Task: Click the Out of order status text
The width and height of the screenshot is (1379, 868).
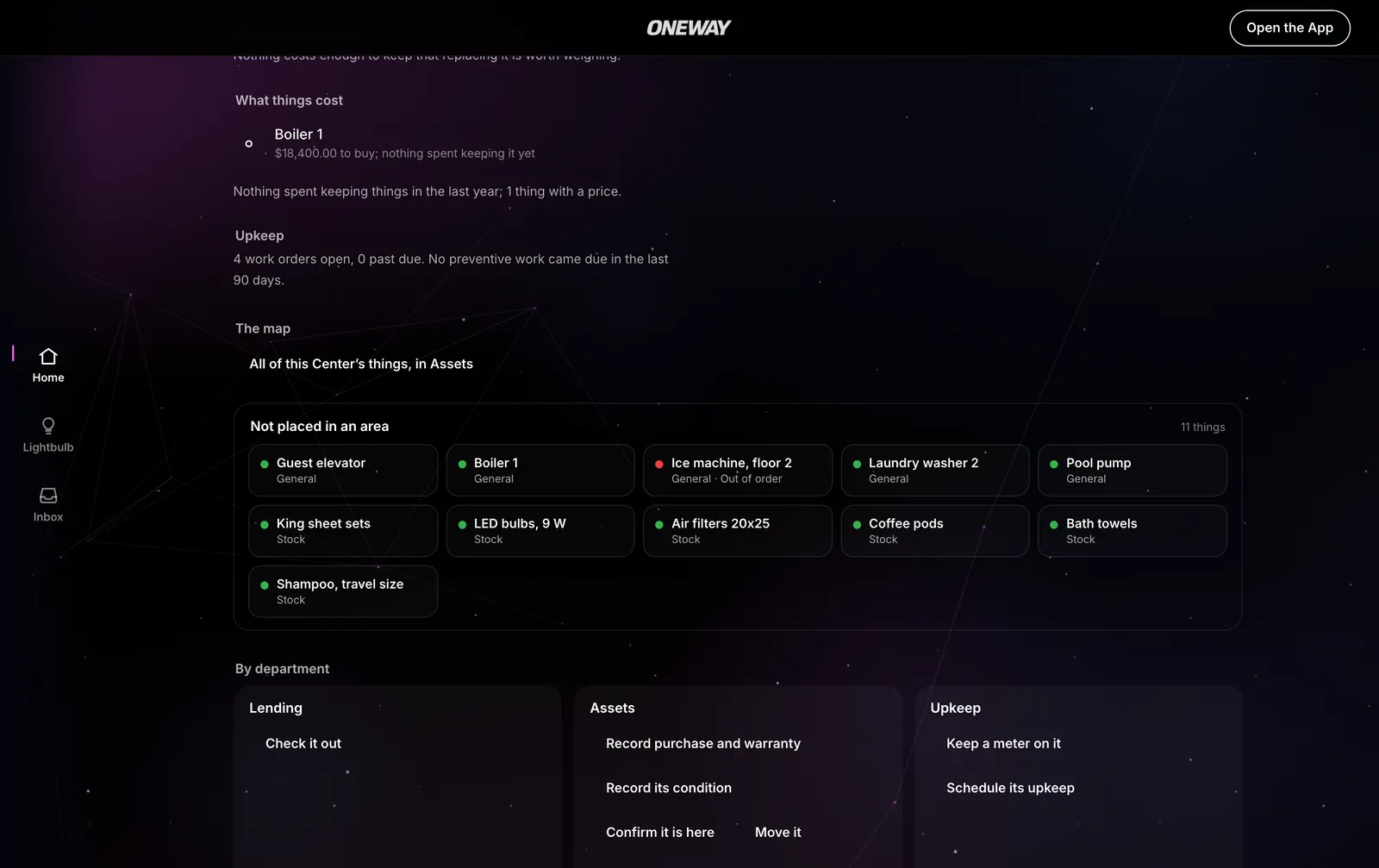Action: pyautogui.click(x=752, y=478)
